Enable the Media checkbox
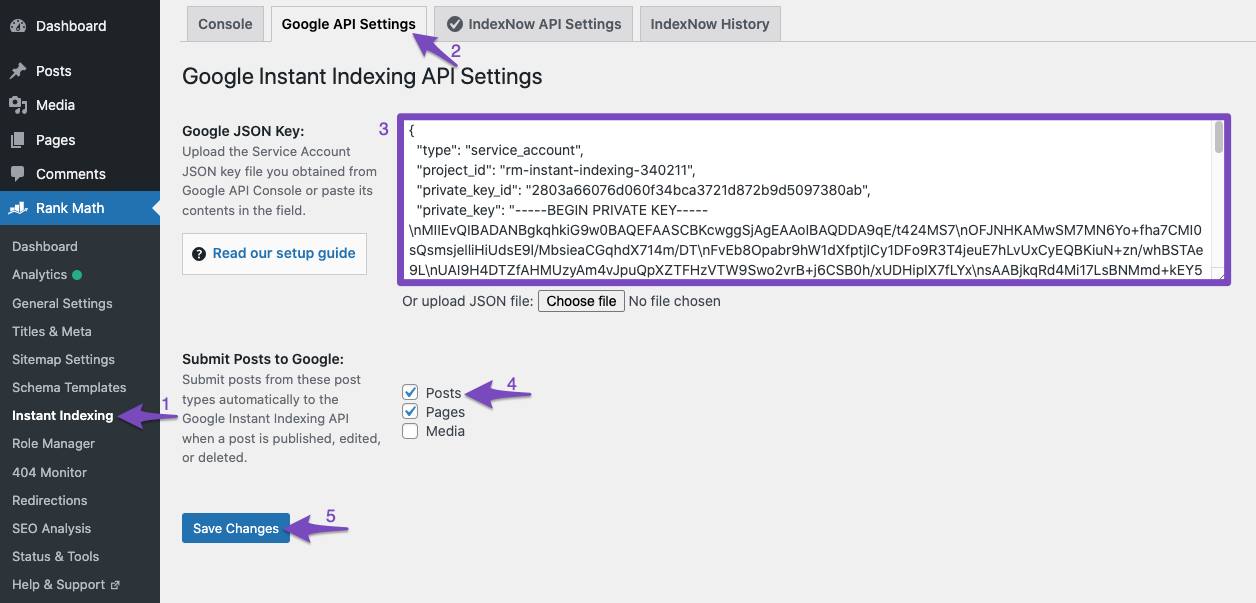 (410, 430)
